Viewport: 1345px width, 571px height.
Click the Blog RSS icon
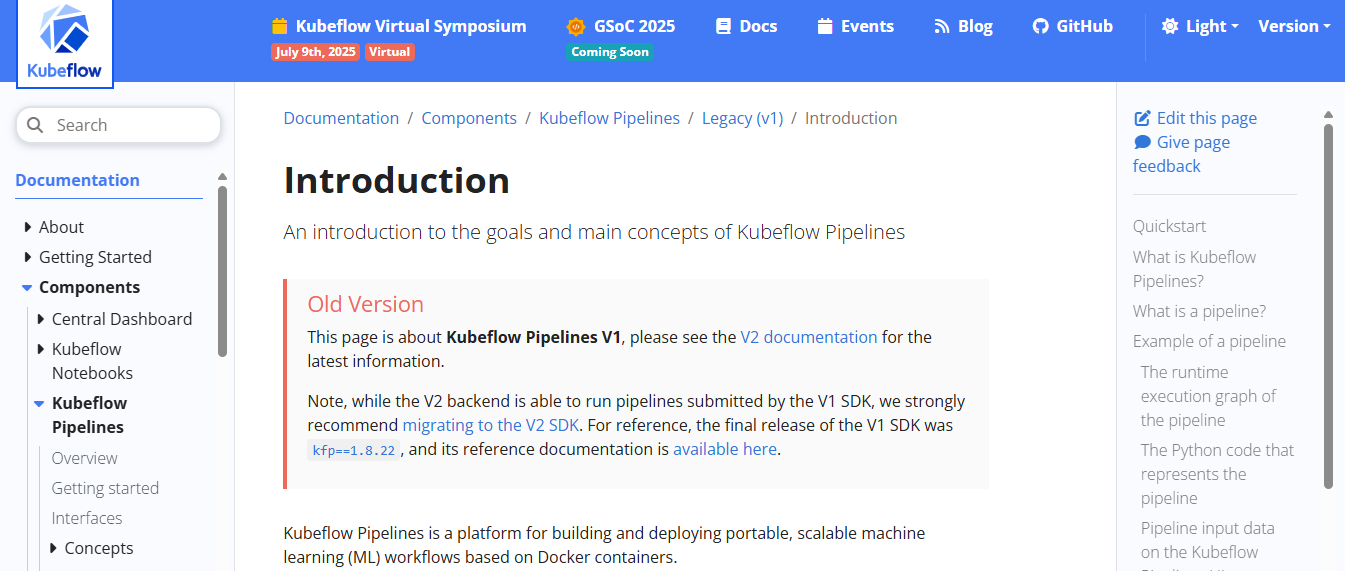coord(941,27)
